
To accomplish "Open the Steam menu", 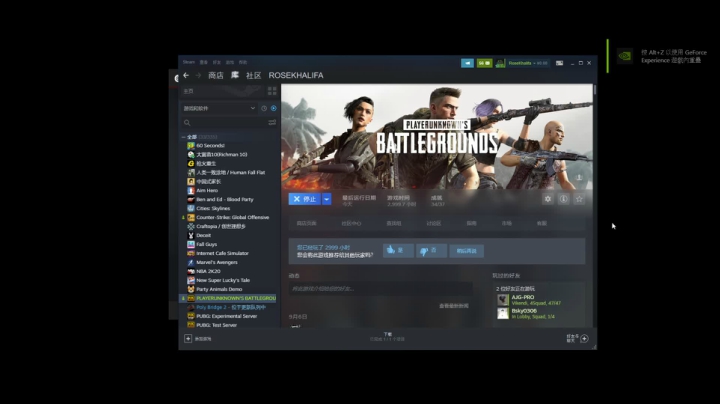I will (x=189, y=62).
